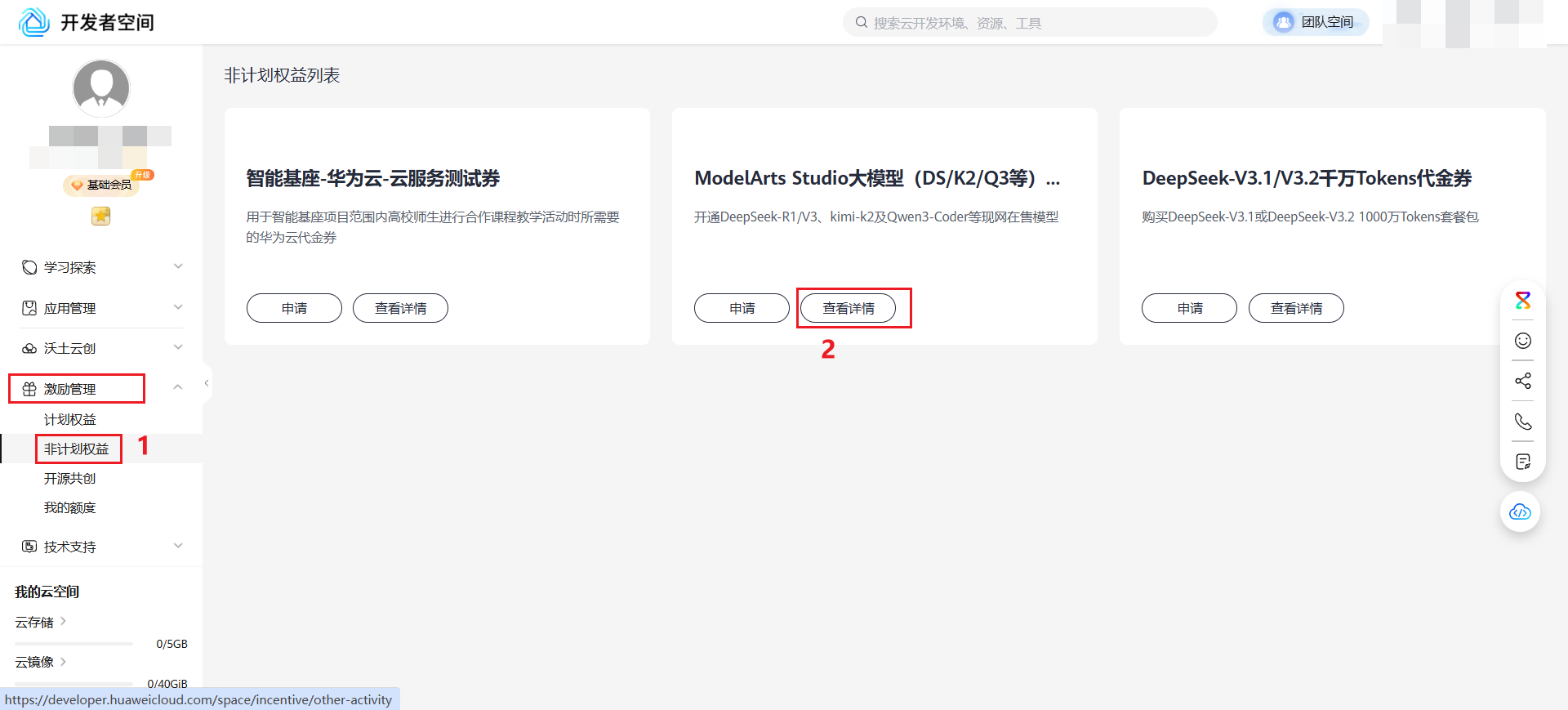Click the 智能基座-华为云-云服务测试券 title

pos(373,178)
